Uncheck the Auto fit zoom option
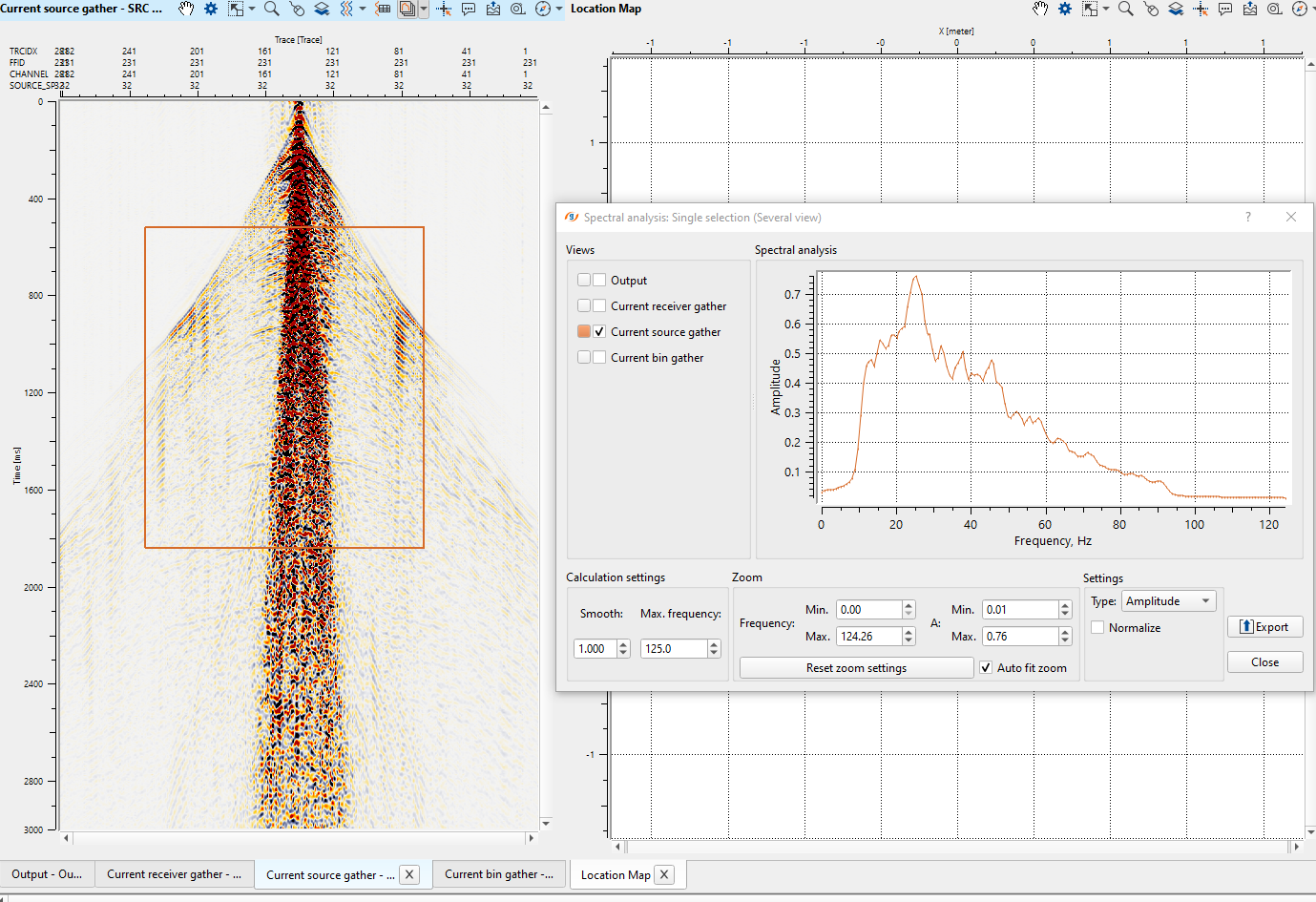The image size is (1316, 902). (986, 668)
